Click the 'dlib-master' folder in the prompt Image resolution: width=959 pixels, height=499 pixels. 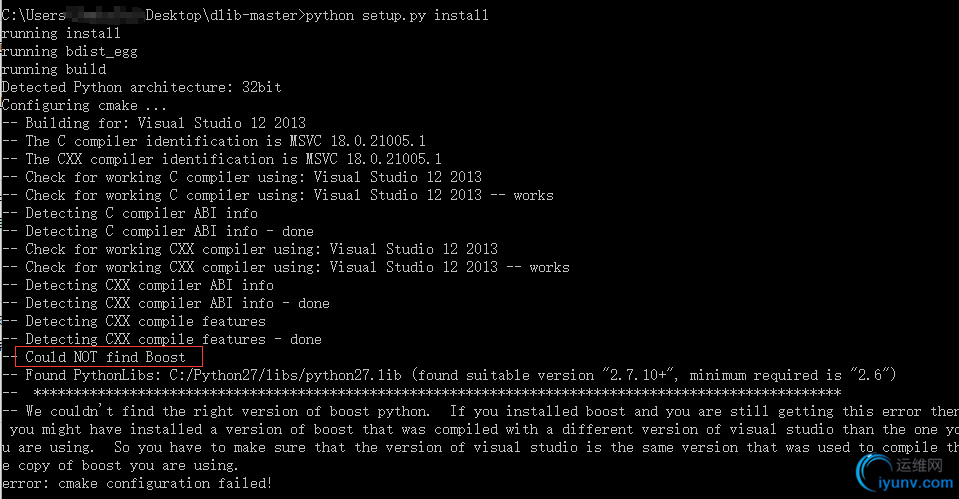click(253, 15)
